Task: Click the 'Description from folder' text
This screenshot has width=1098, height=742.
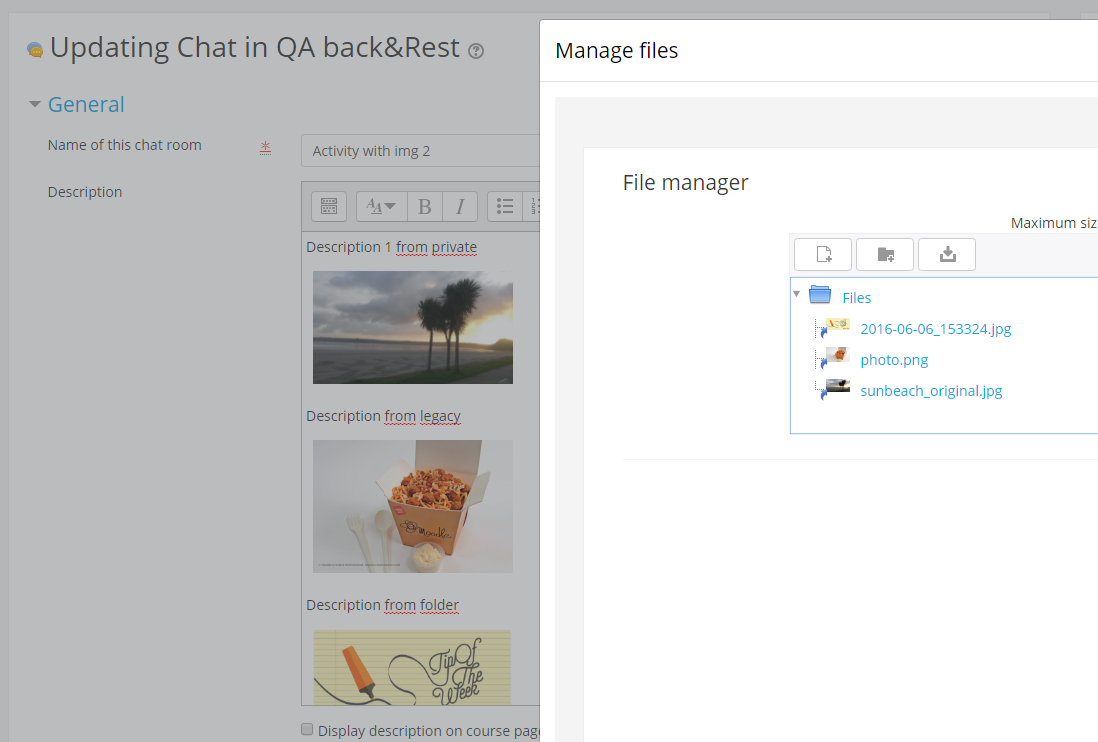Action: [x=382, y=605]
